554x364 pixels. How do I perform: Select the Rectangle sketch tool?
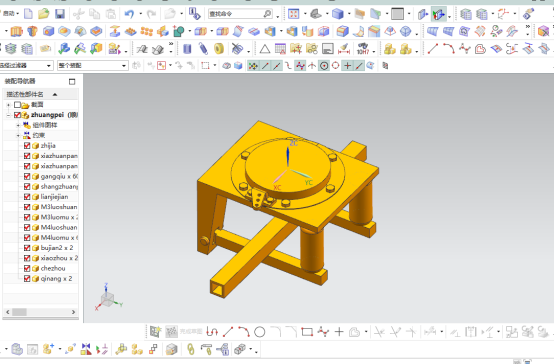[307, 332]
